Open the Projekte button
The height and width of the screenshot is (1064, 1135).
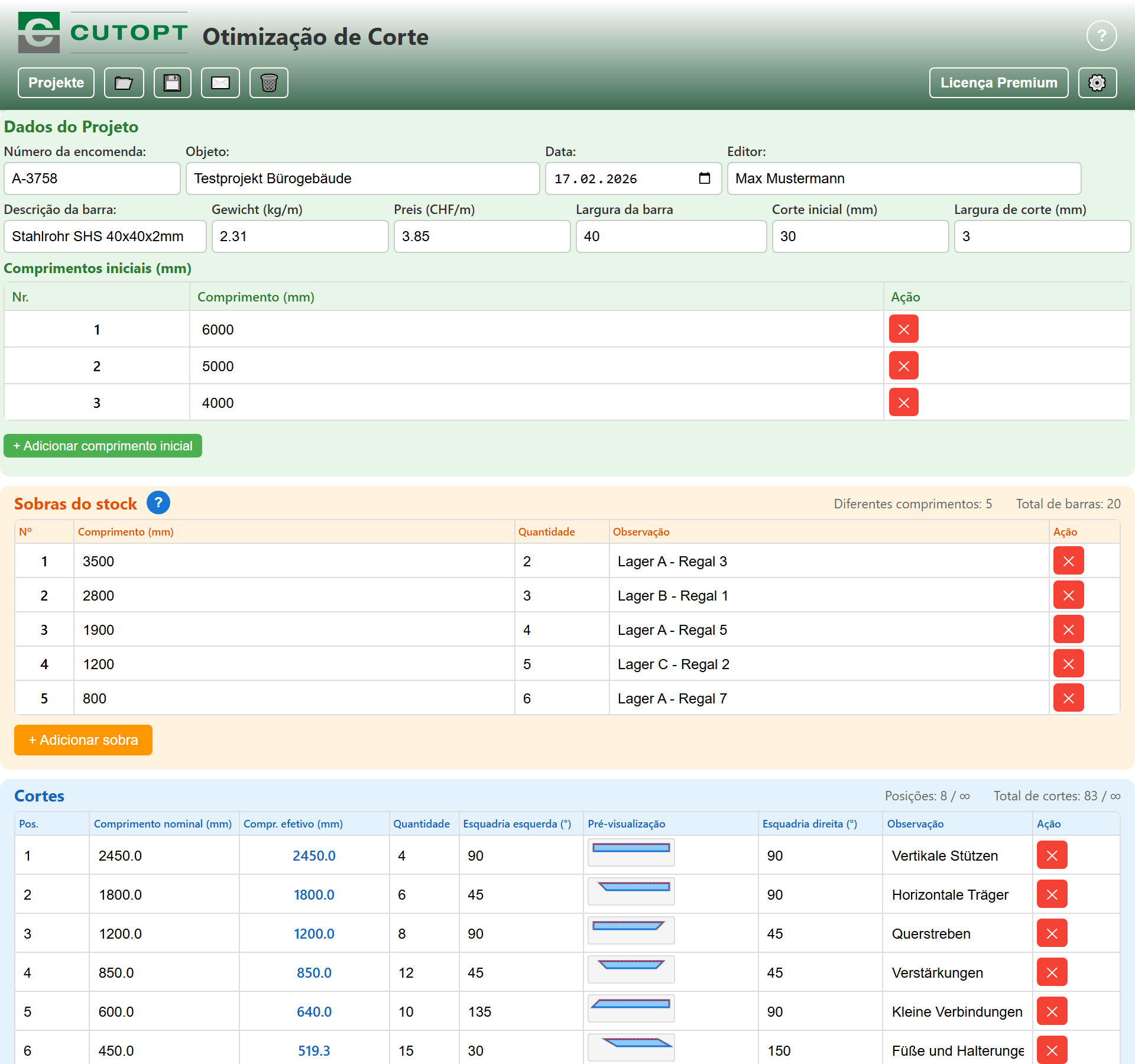click(56, 83)
